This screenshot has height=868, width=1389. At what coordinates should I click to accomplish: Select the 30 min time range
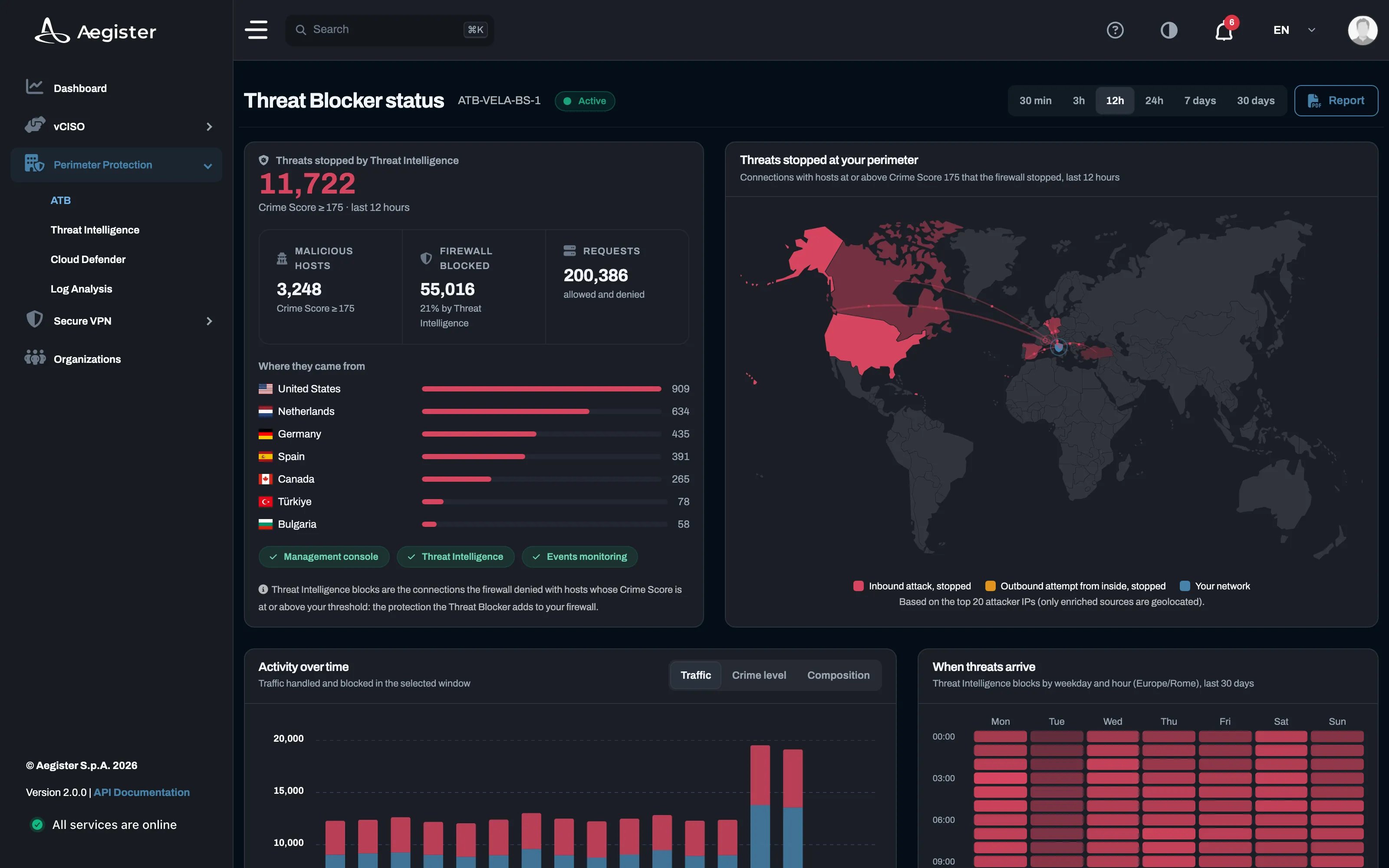[x=1035, y=100]
